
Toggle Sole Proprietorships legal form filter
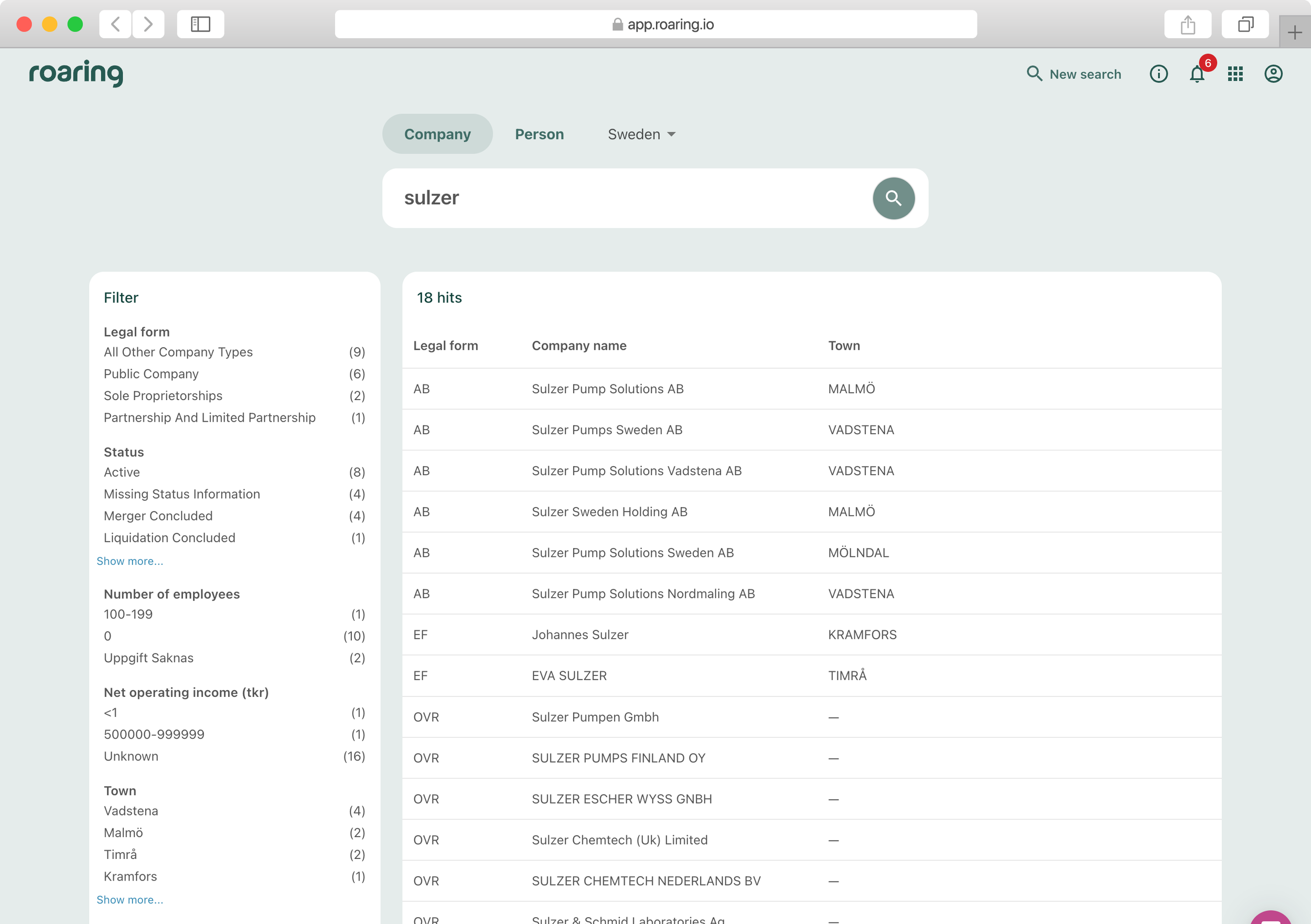(163, 395)
